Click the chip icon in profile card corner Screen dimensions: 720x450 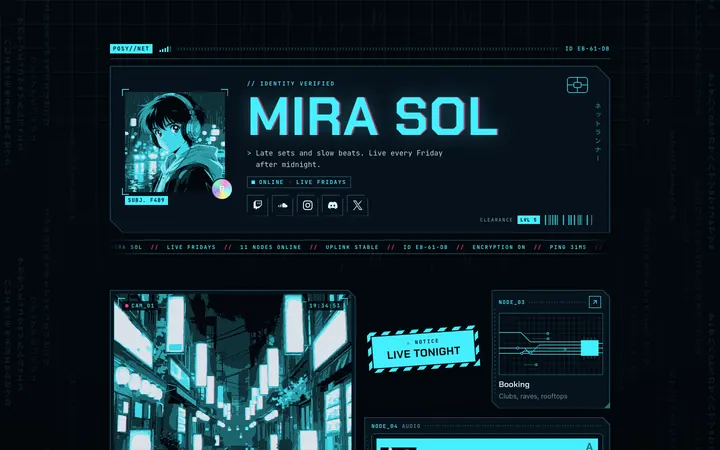point(577,85)
